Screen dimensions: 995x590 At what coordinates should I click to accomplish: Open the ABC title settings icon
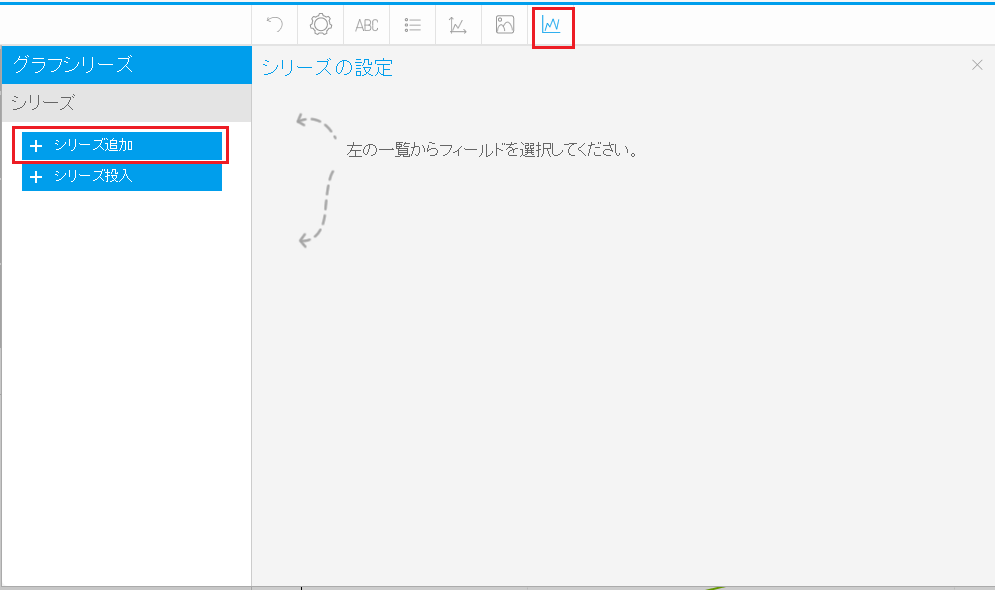pos(367,25)
